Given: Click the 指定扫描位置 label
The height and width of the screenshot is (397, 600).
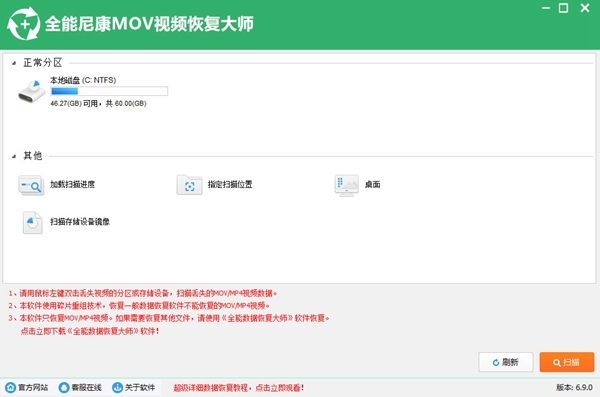Looking at the screenshot, I should click(x=230, y=184).
